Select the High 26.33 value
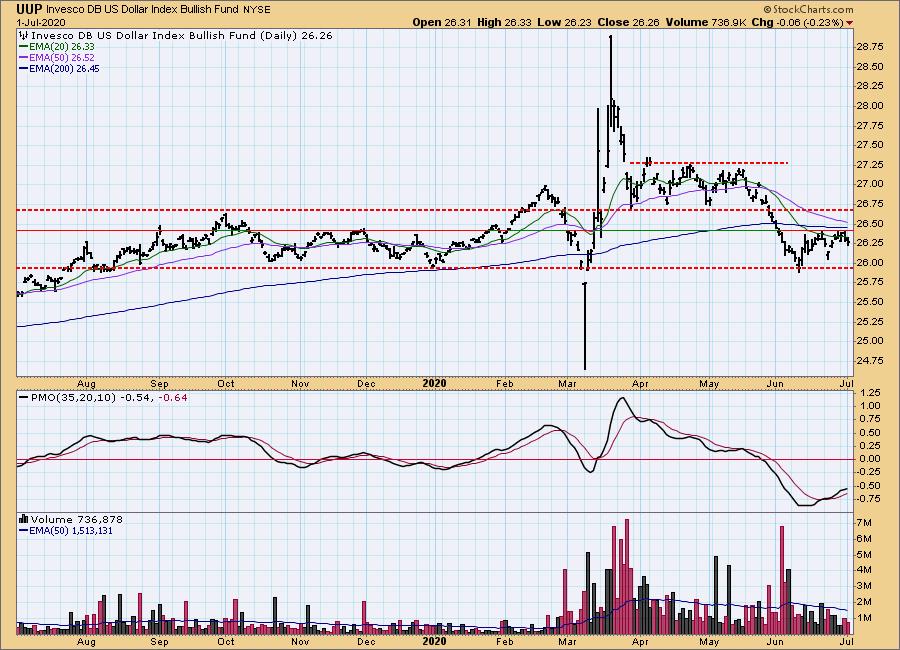 coord(505,22)
